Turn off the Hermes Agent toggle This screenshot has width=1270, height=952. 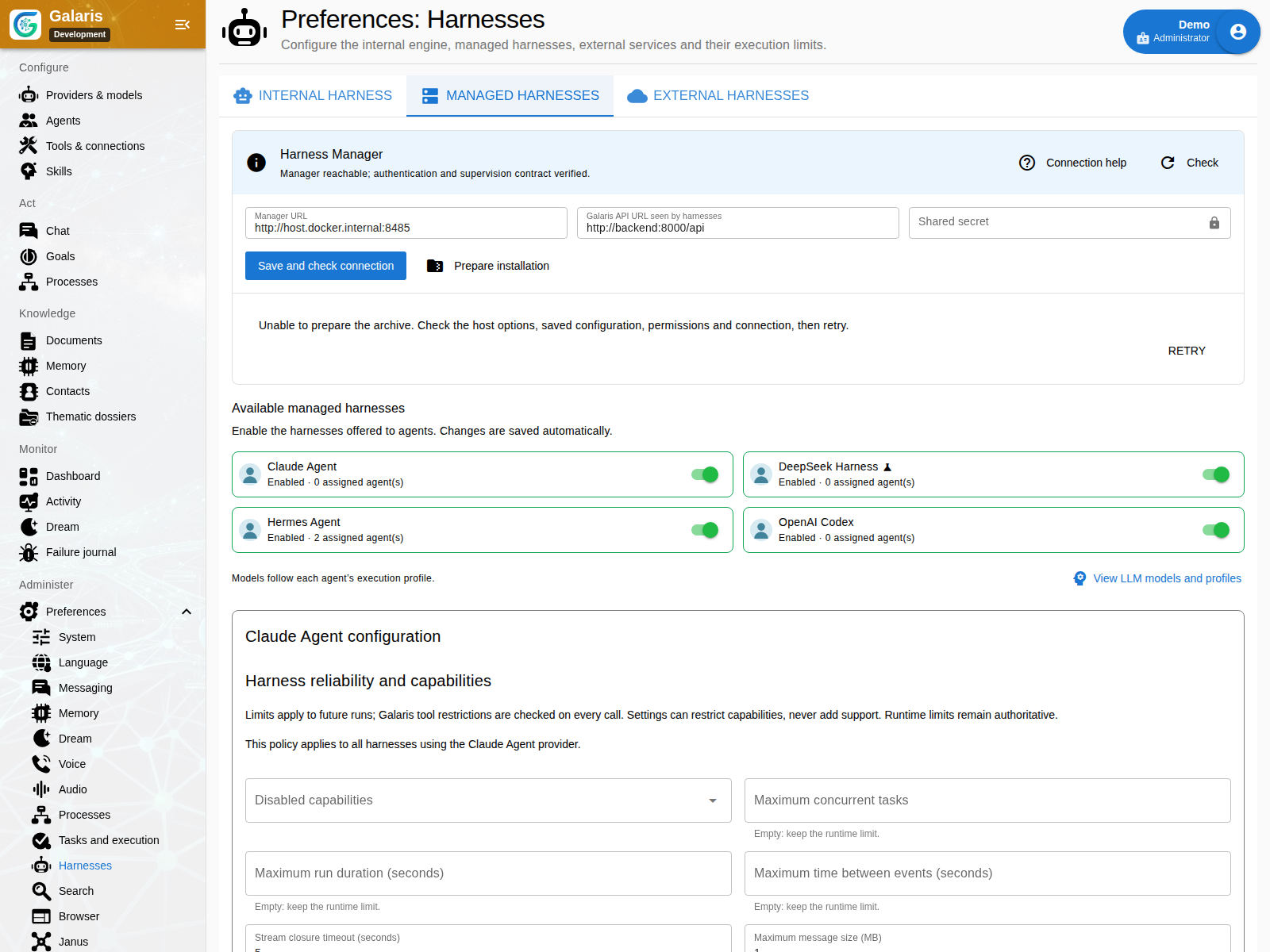coord(704,530)
